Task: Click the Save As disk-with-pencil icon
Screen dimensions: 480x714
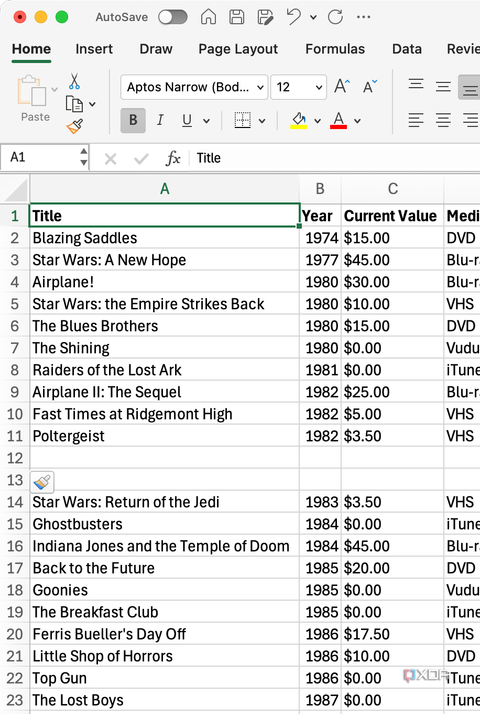Action: click(265, 17)
